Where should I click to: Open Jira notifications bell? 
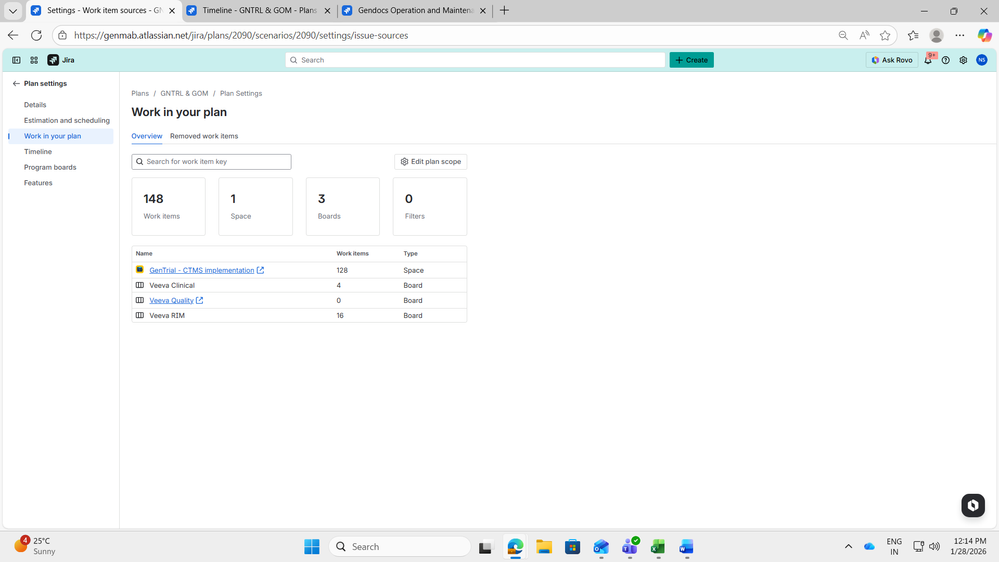click(x=928, y=60)
